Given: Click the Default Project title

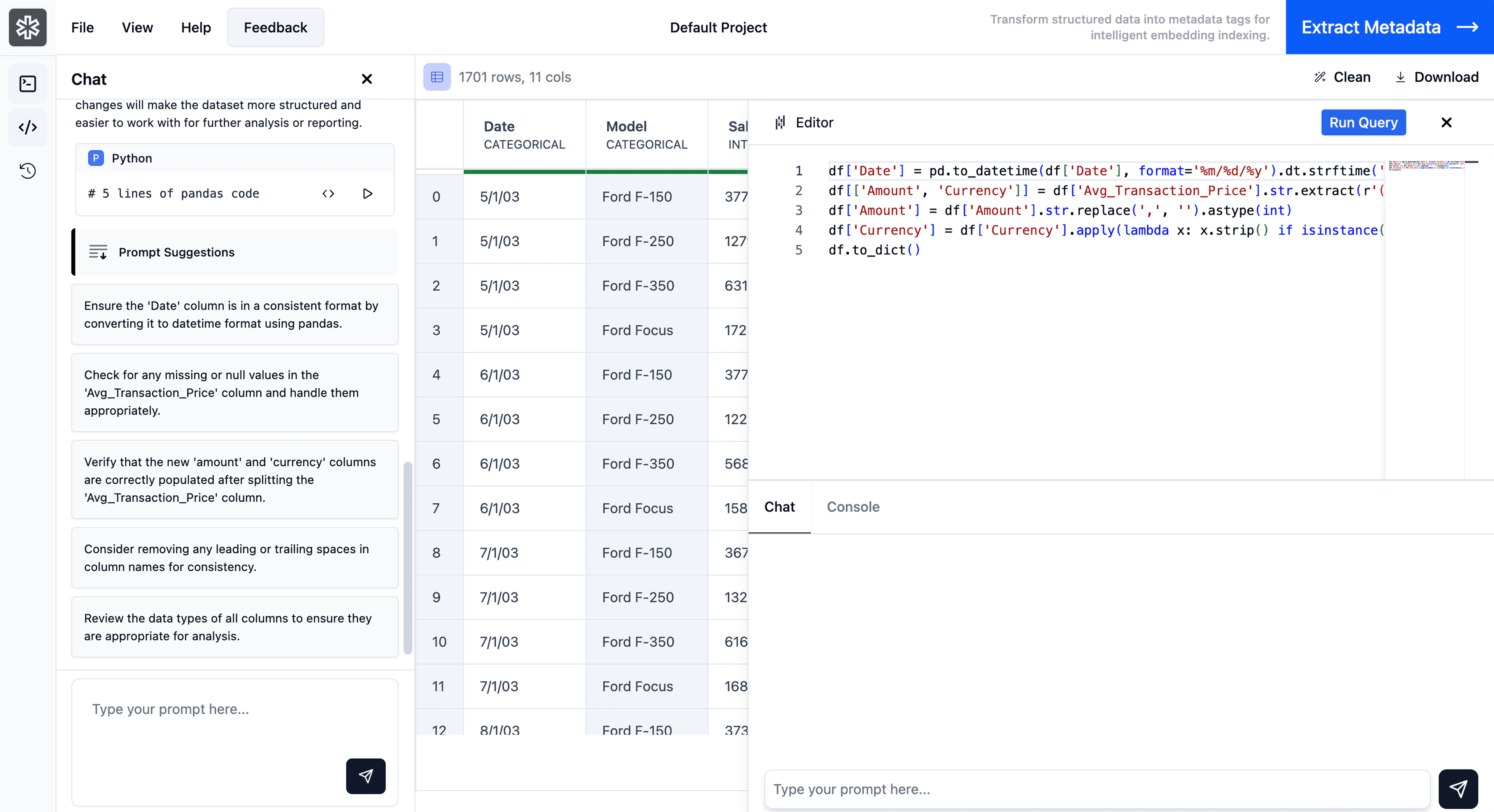Looking at the screenshot, I should click(x=718, y=27).
